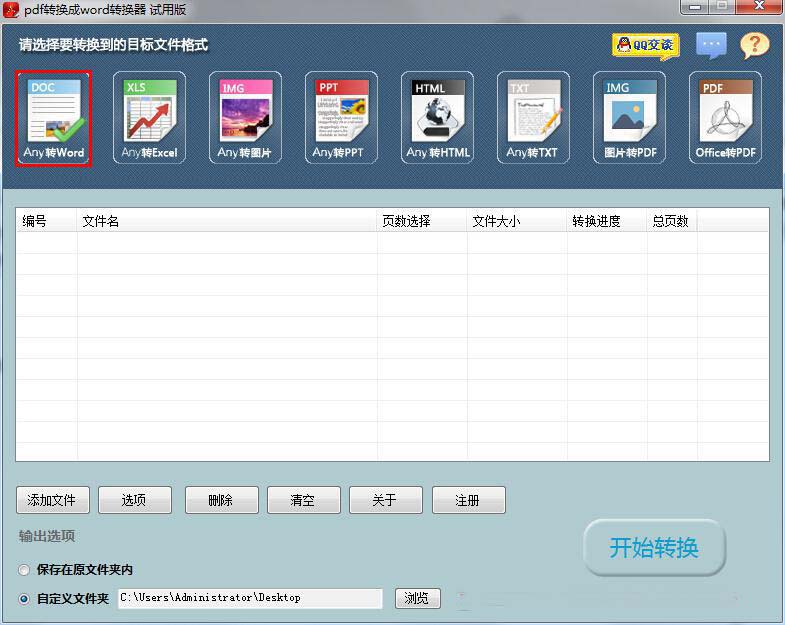Start conversion with 开始转换 button
Viewport: 785px width, 625px height.
(x=654, y=548)
